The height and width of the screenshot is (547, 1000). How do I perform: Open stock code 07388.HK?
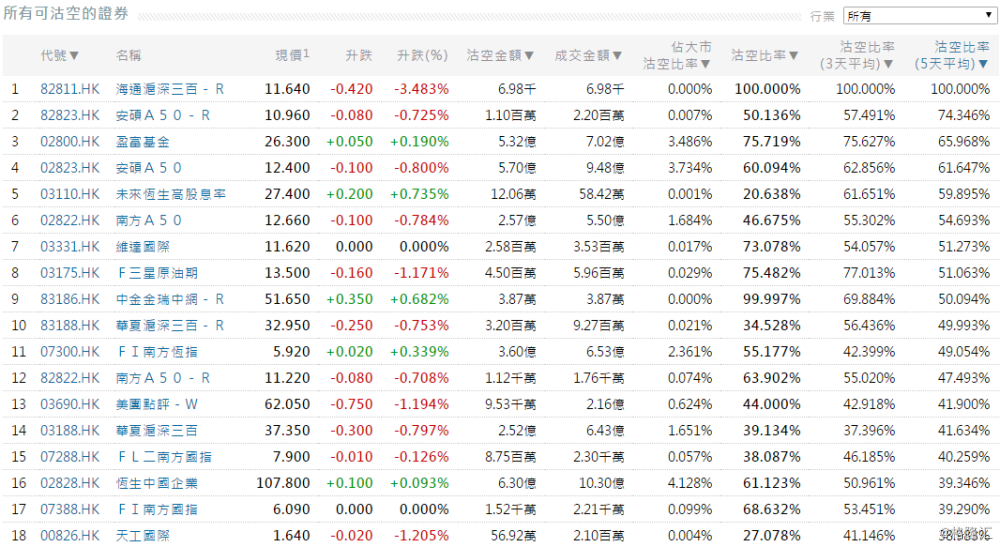click(x=70, y=509)
